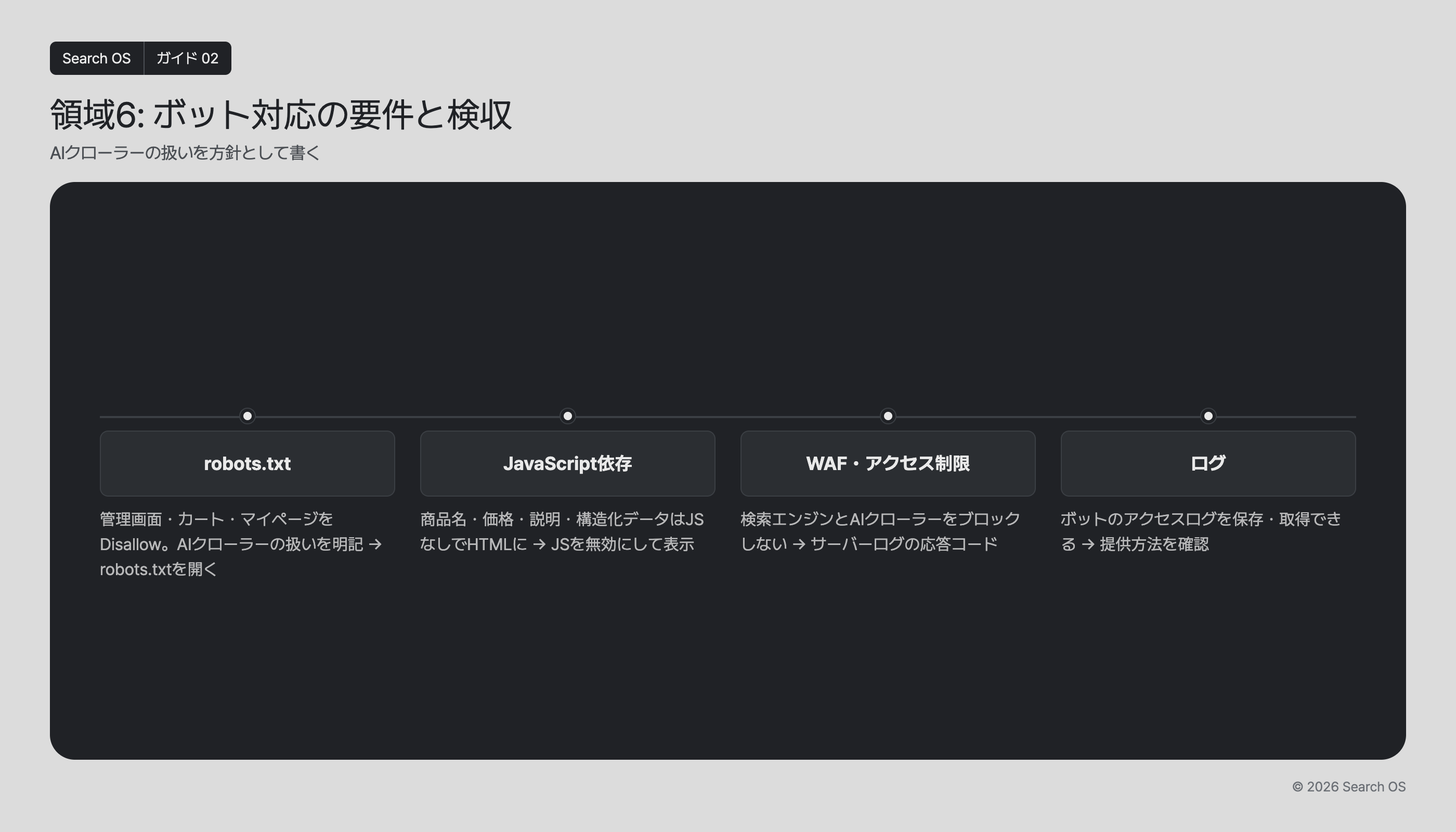Open the JavaScript依存 card
This screenshot has height=832, width=1456.
click(x=567, y=463)
